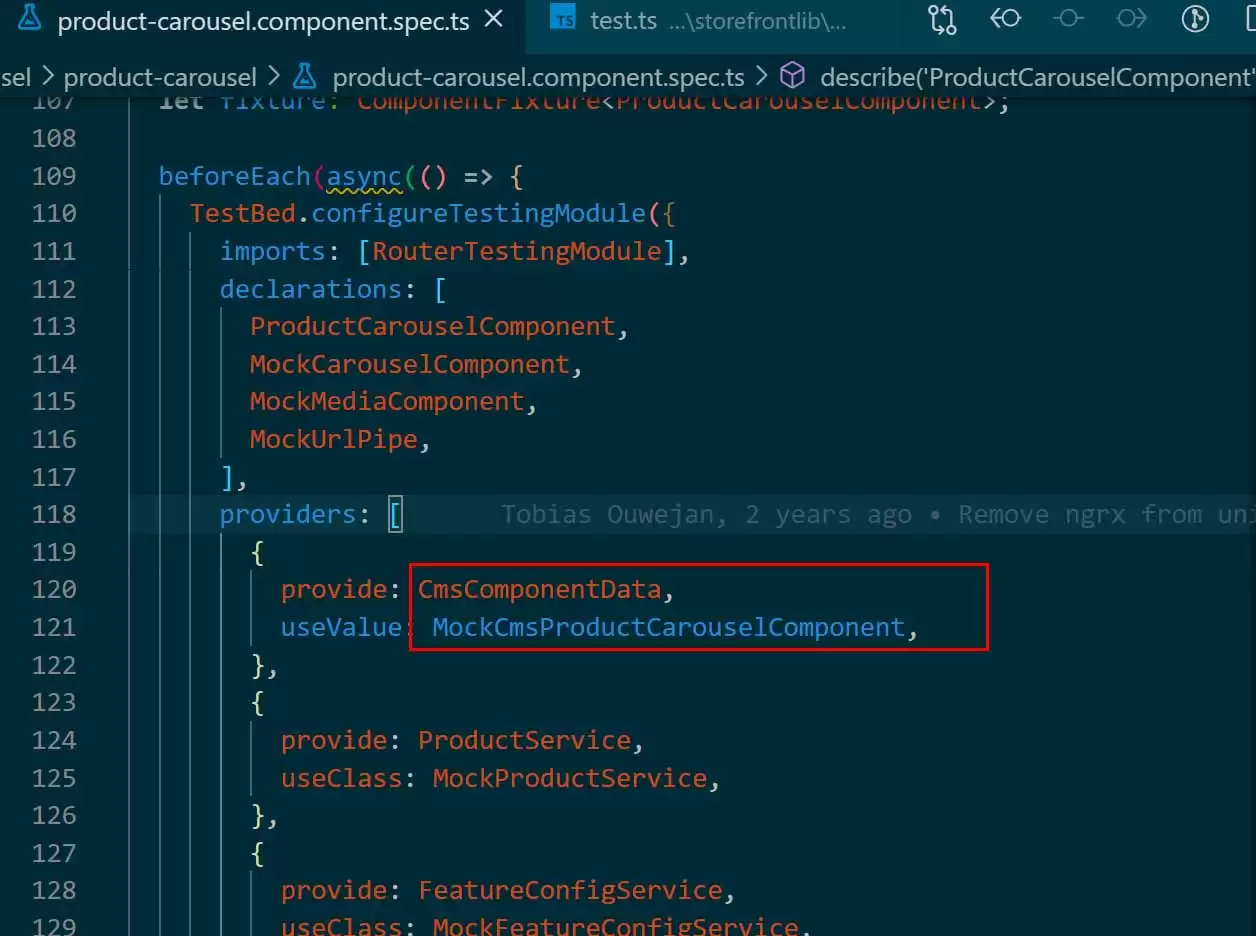This screenshot has height=936, width=1256.
Task: Click the flask icon on spec tab
Action: click(30, 20)
